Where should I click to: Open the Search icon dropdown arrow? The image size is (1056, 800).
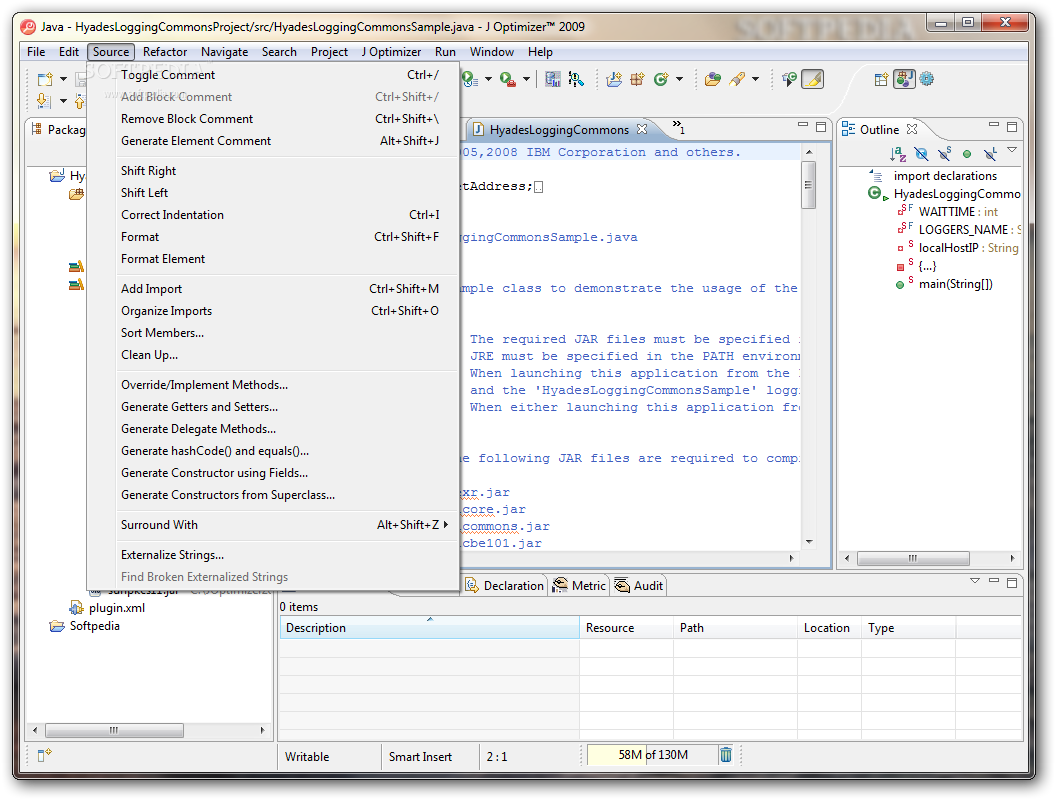pos(755,79)
